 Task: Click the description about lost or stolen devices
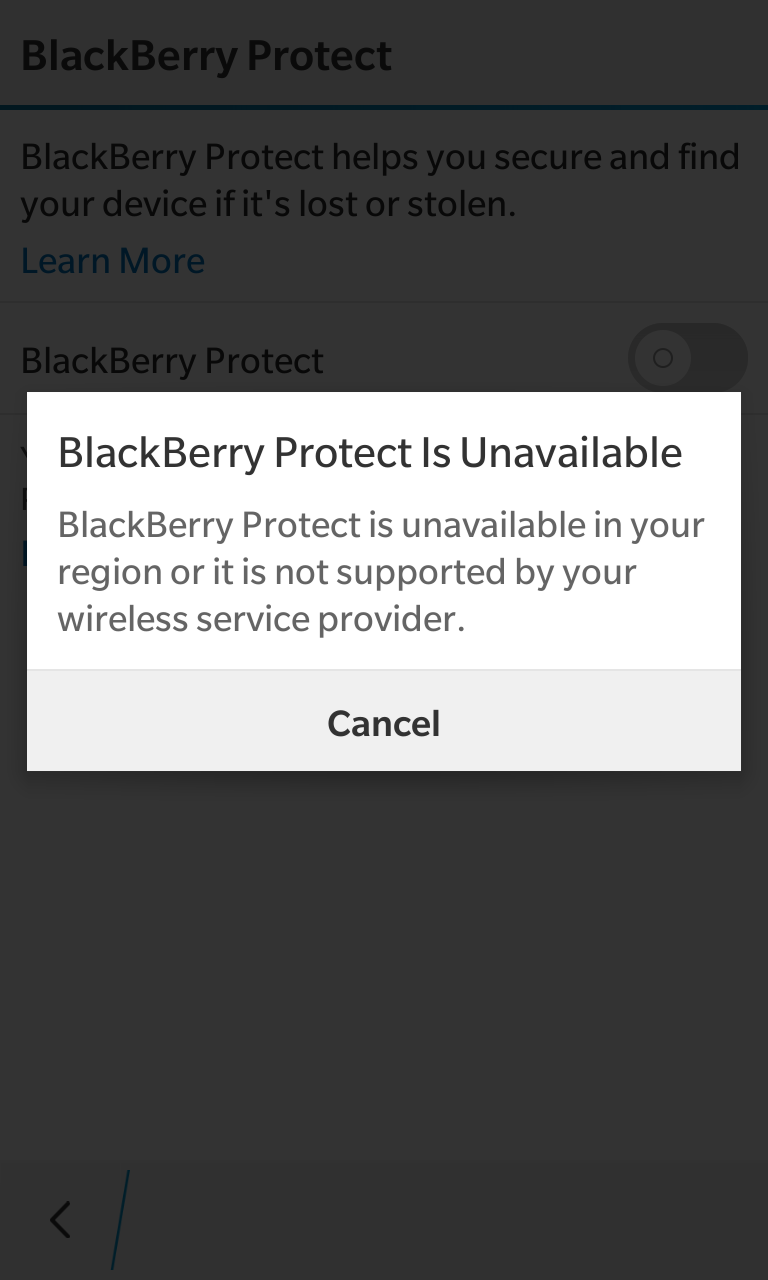click(380, 180)
